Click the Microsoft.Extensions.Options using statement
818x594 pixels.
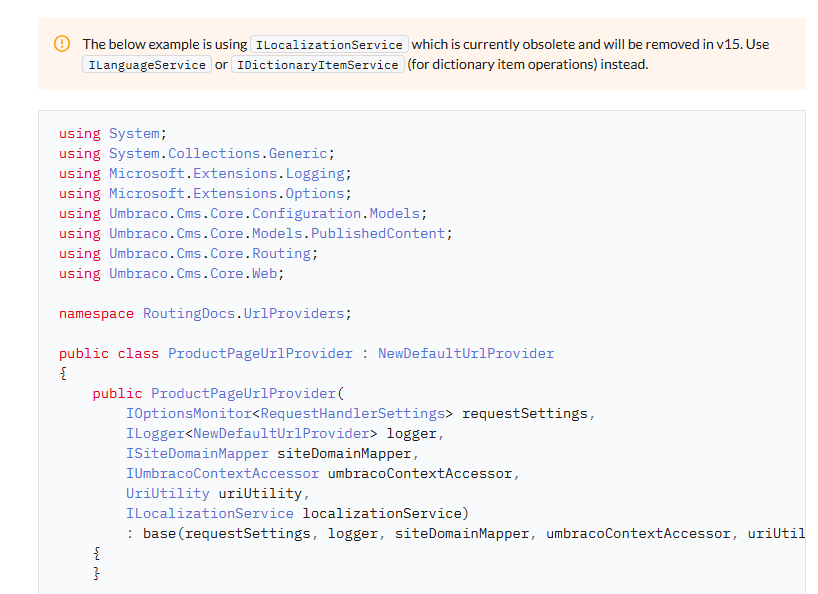point(230,193)
